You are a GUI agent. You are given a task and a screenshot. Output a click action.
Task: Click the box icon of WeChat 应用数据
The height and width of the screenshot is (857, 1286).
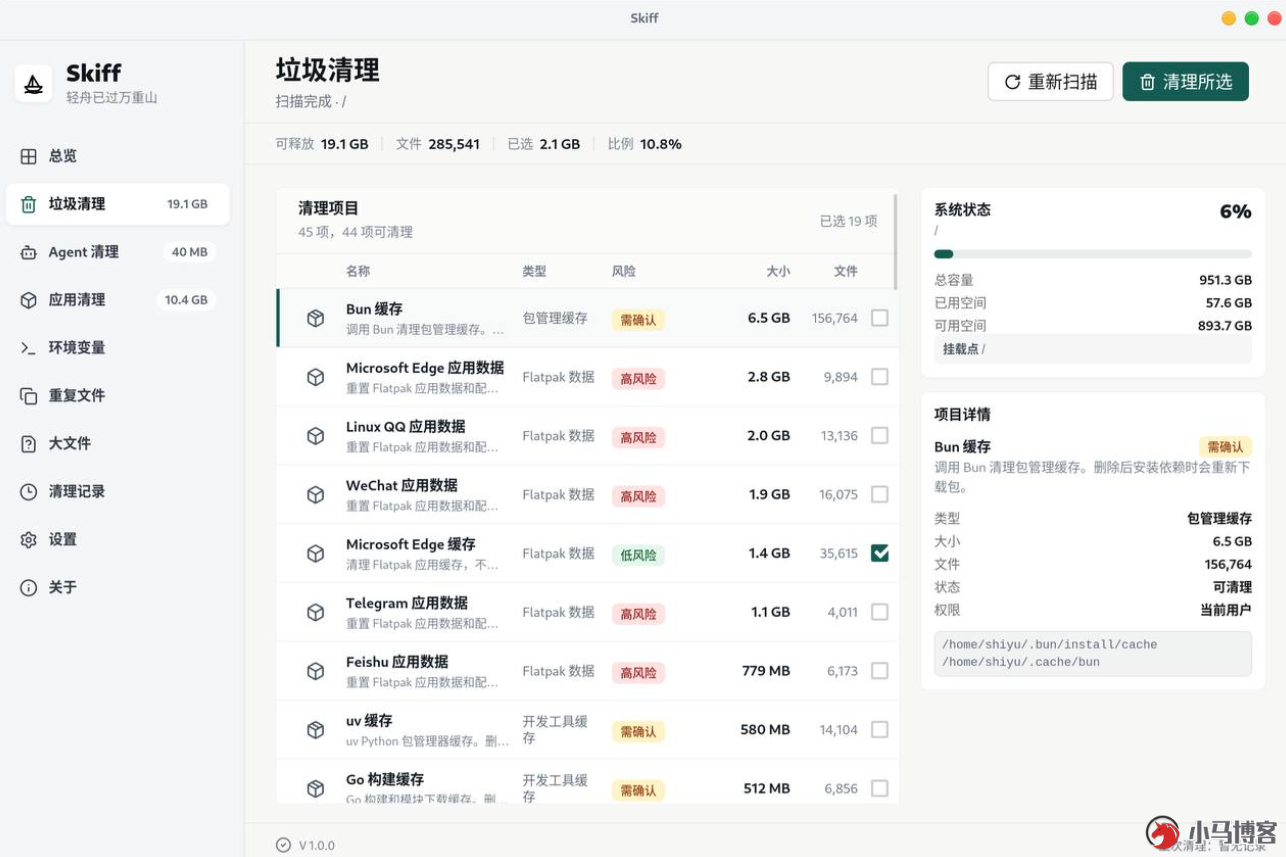[315, 495]
